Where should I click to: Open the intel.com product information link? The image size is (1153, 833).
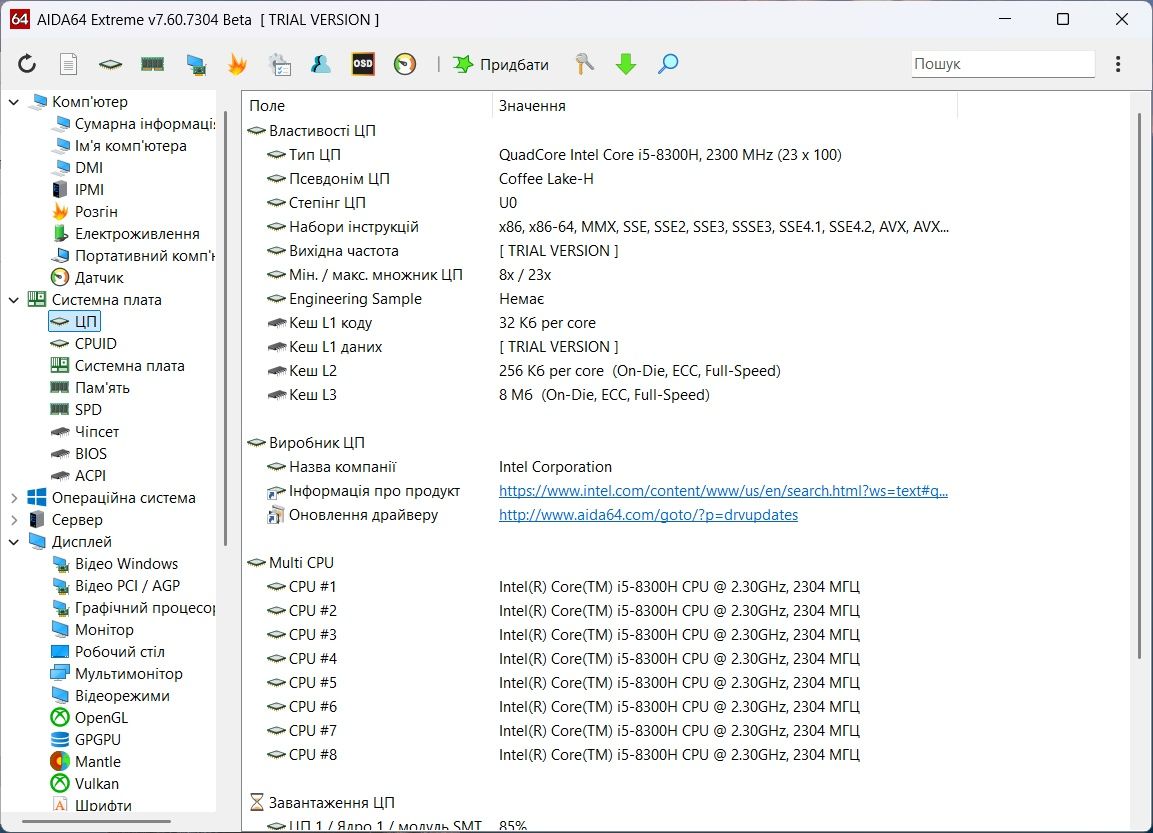(x=723, y=491)
